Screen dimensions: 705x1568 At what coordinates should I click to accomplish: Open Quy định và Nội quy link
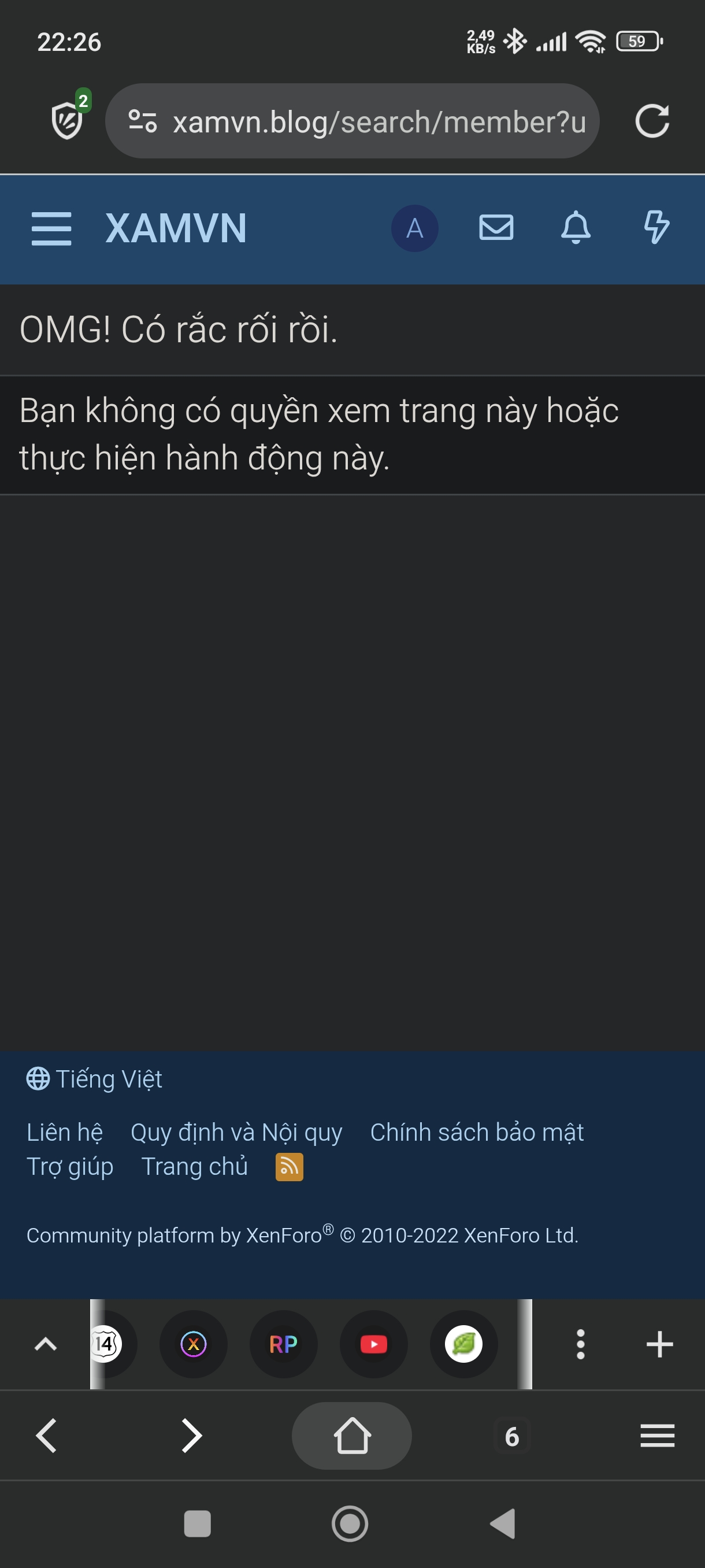[x=236, y=1132]
